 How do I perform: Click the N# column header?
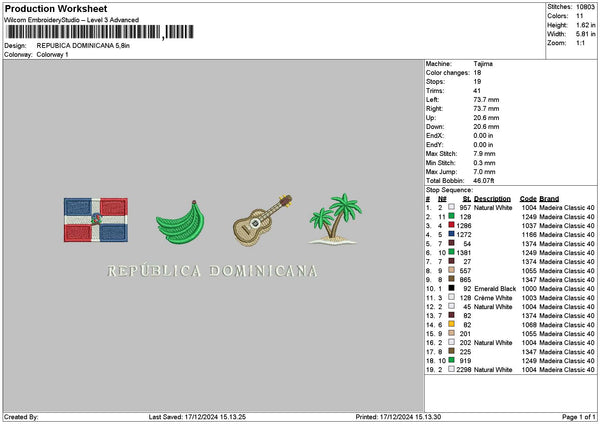442,199
